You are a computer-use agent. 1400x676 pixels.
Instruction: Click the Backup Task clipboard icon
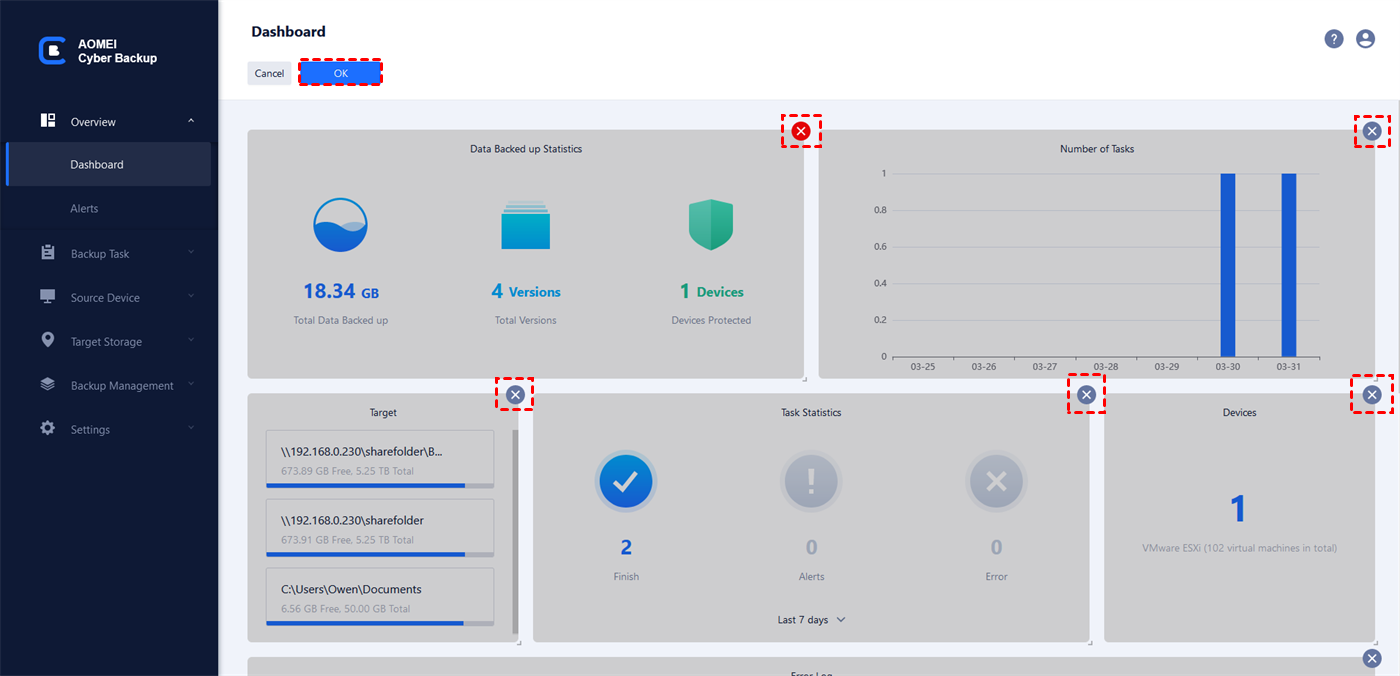48,253
